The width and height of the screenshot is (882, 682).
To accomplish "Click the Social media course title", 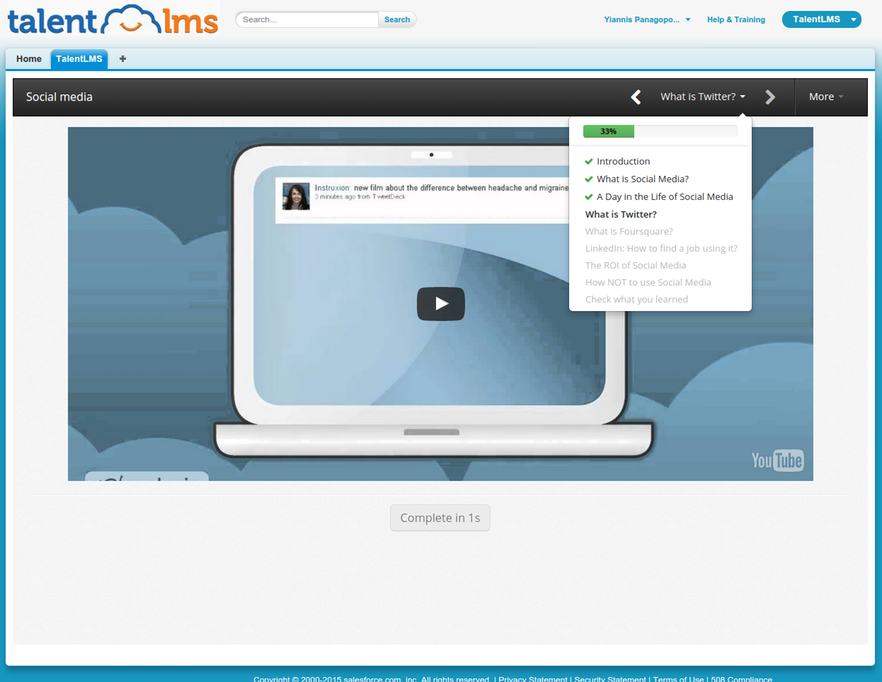I will (59, 97).
